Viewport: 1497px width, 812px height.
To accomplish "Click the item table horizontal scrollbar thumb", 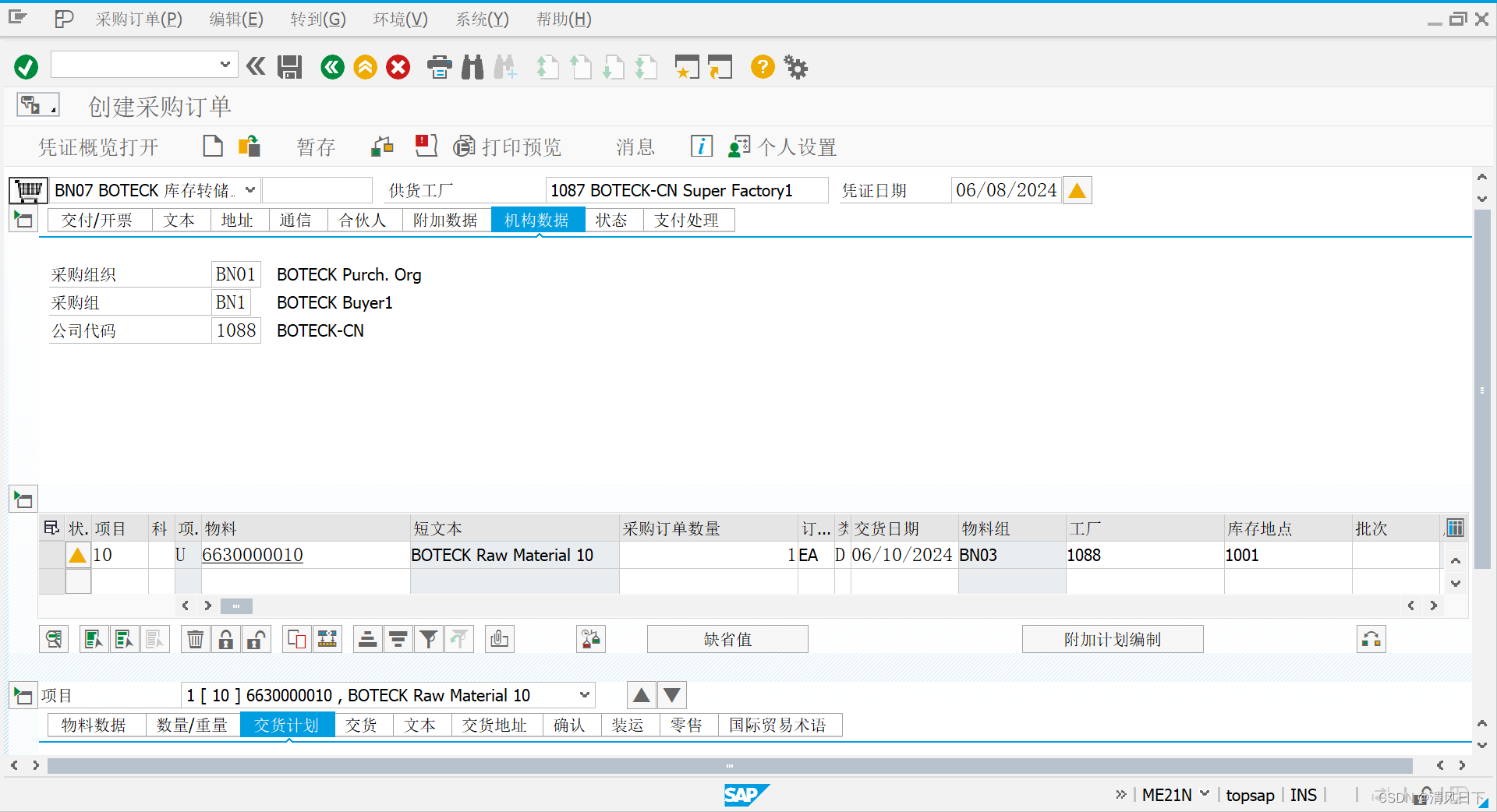I will 236,605.
